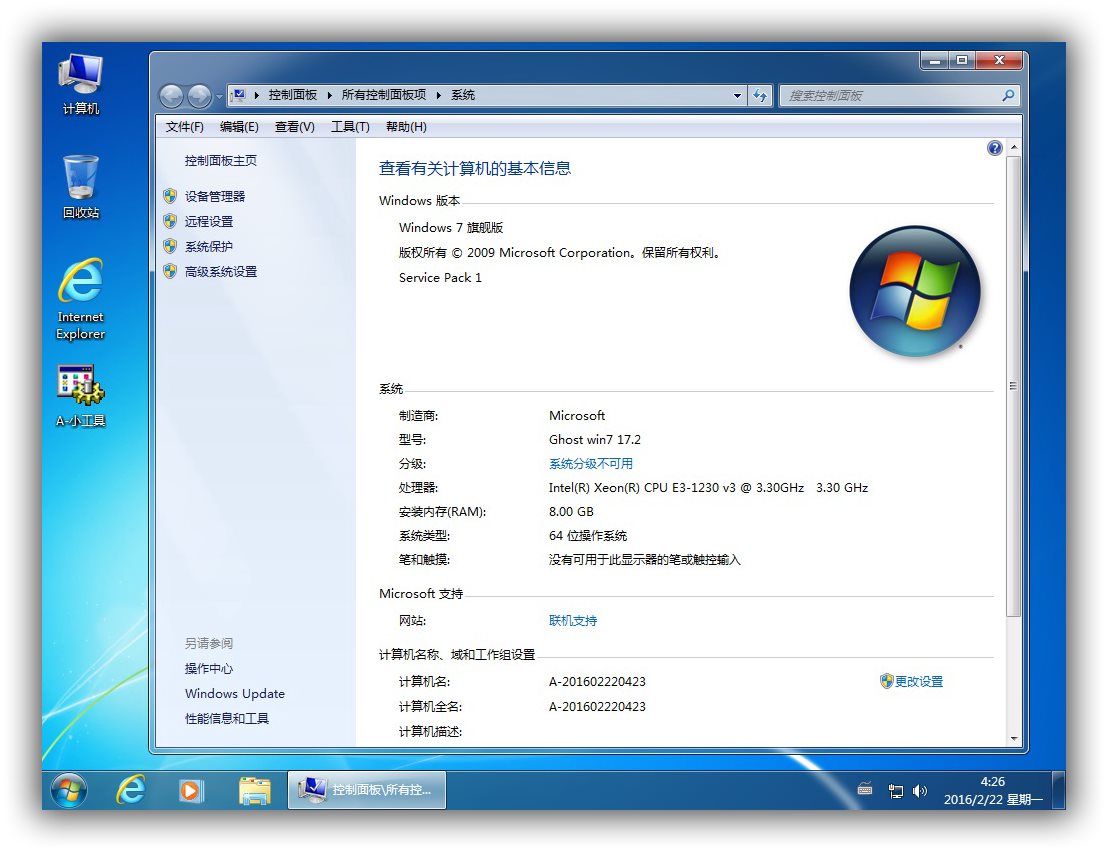Viewport: 1108px width, 852px height.
Task: Open 设备管理器 link
Action: [215, 196]
